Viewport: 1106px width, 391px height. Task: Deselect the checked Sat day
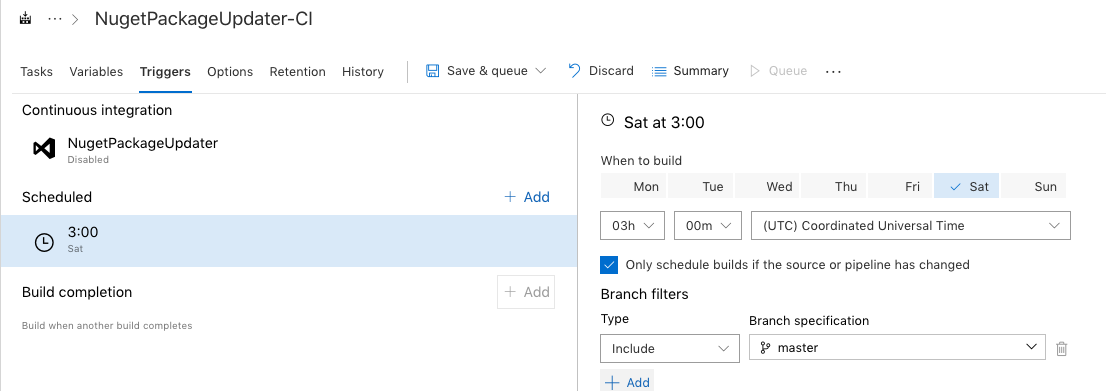[966, 186]
